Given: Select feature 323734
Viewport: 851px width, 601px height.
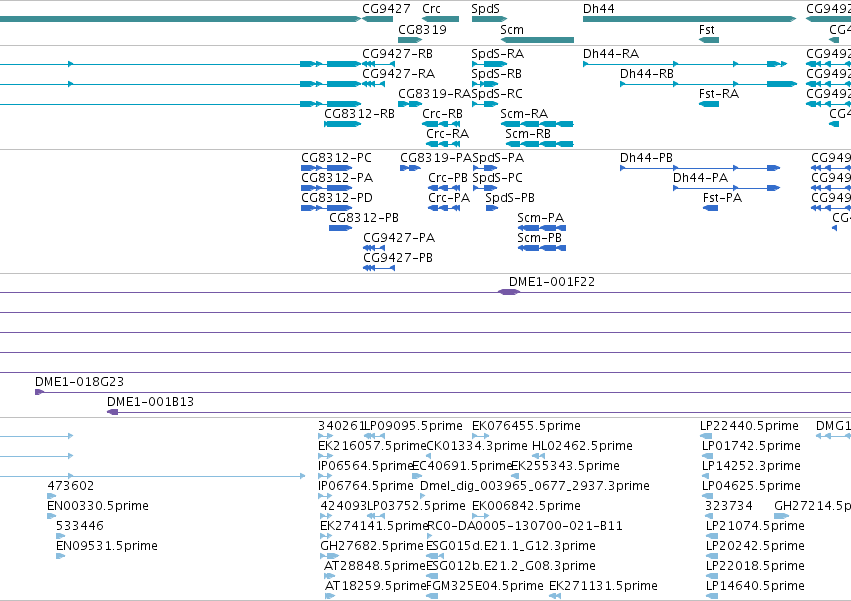Looking at the screenshot, I should [x=710, y=516].
